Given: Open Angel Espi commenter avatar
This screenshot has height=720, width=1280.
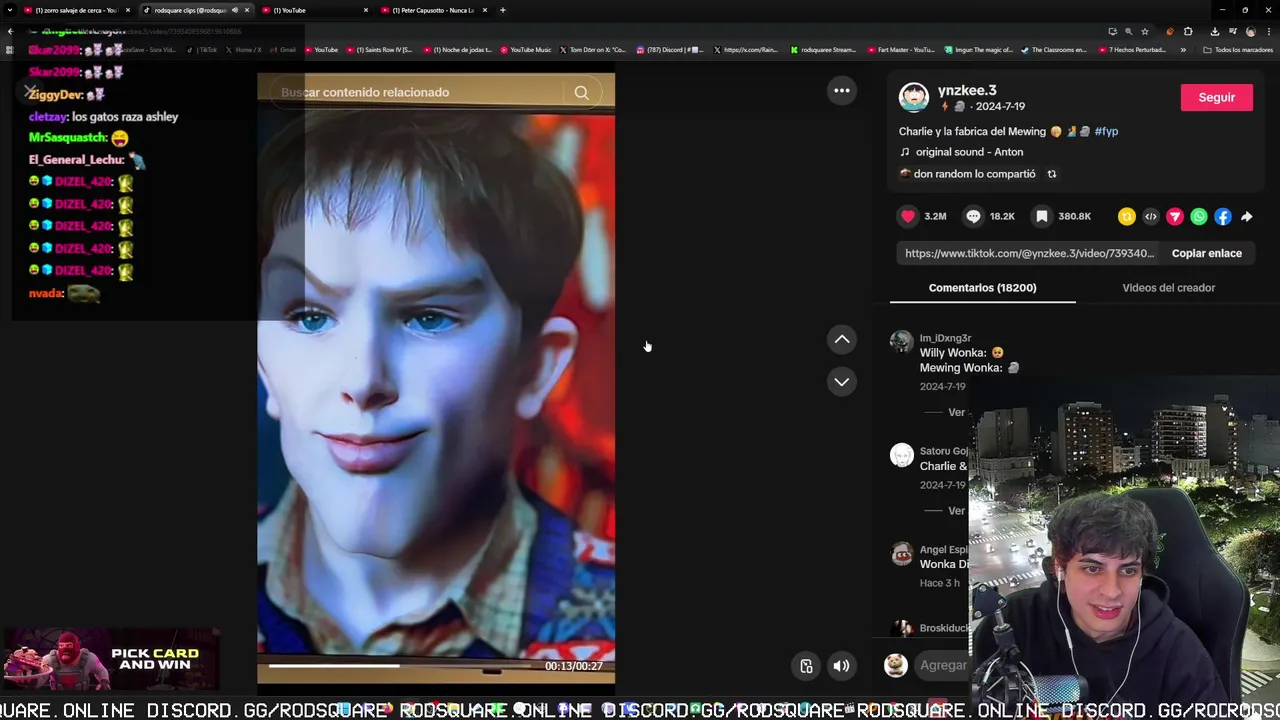Looking at the screenshot, I should [x=901, y=553].
